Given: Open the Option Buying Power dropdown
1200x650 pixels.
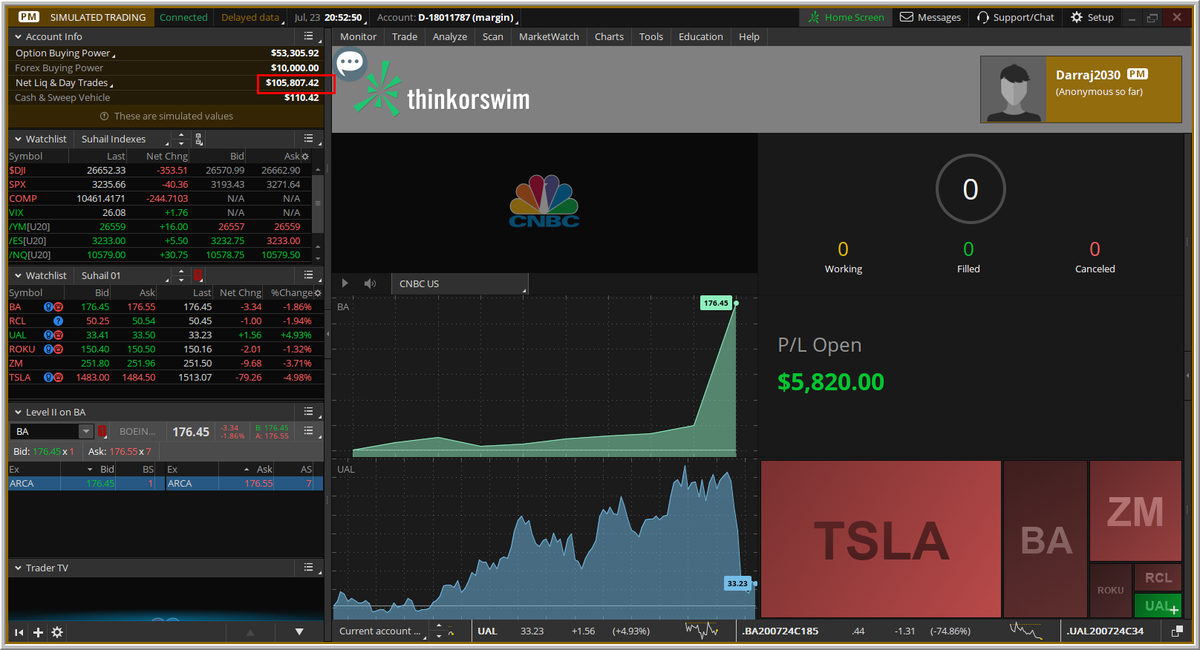Looking at the screenshot, I should click(x=65, y=53).
